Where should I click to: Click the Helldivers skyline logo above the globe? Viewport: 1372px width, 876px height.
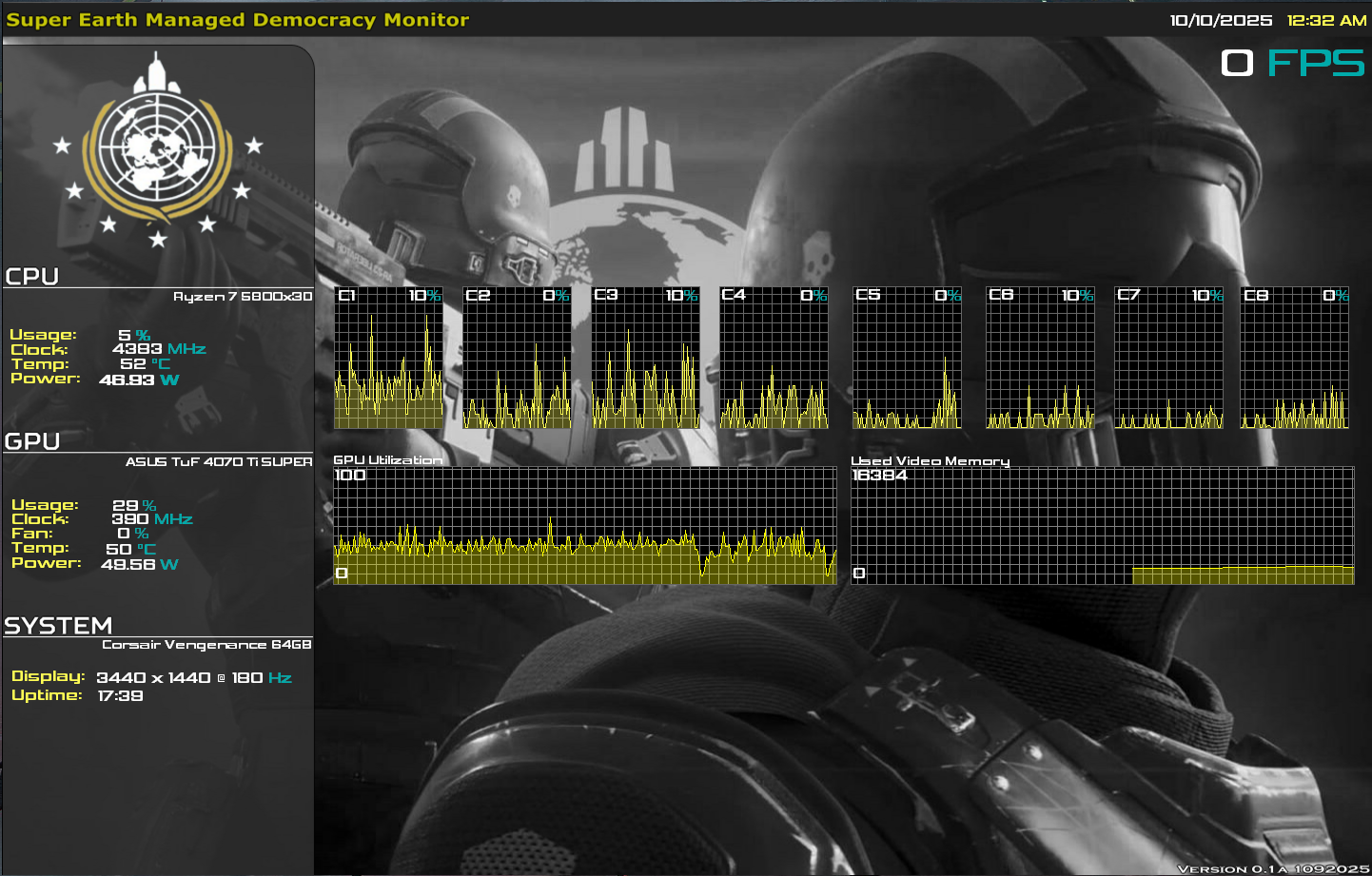624,150
